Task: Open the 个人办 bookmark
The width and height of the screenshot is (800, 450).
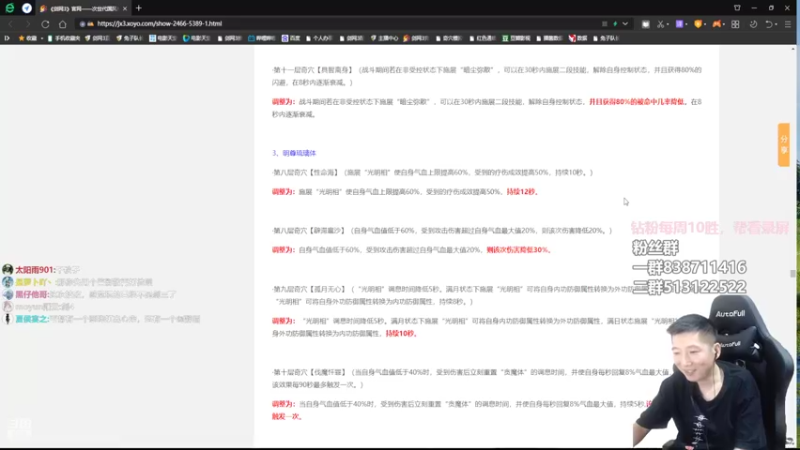Action: tap(319, 38)
